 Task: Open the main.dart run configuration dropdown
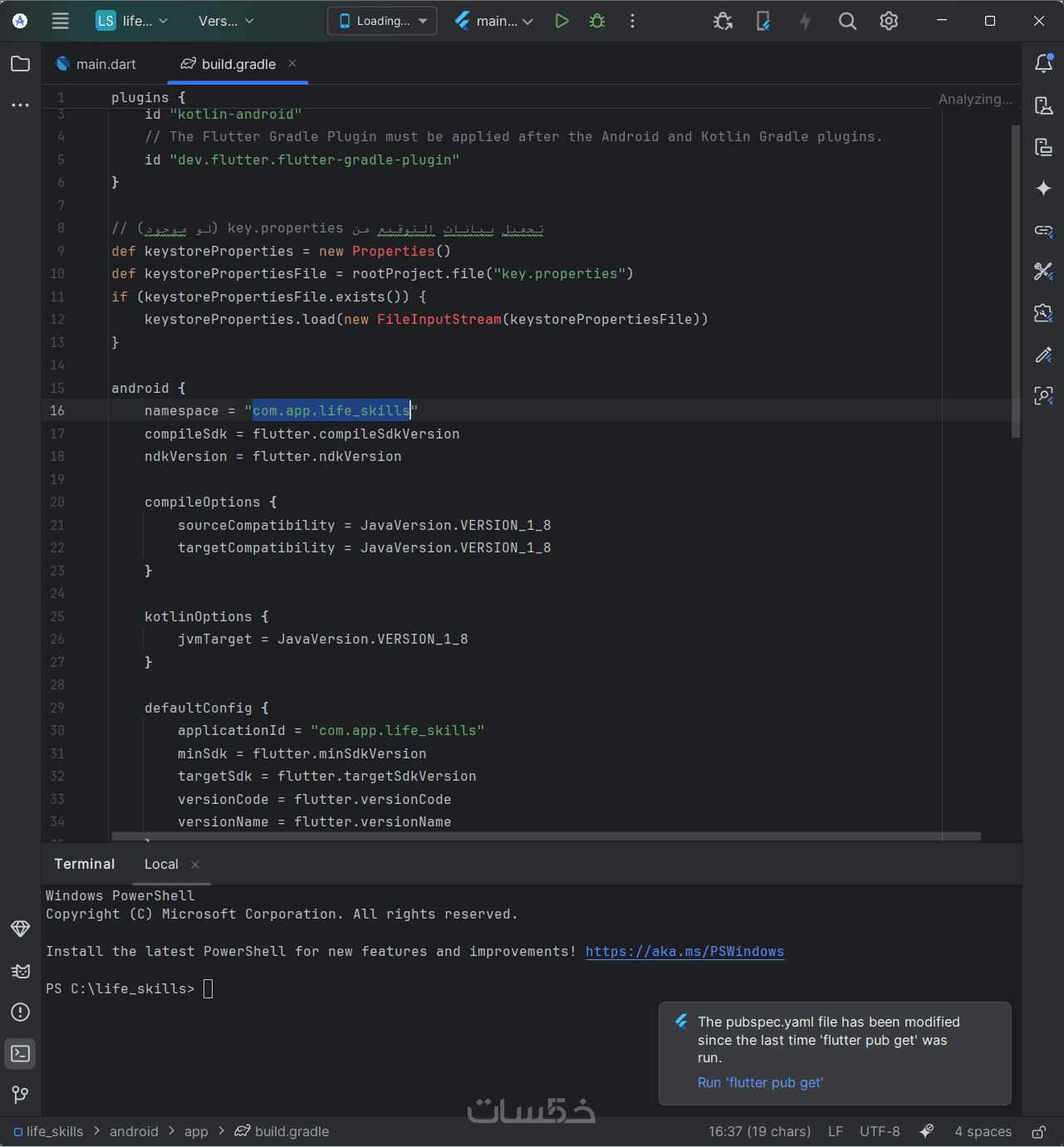(495, 21)
